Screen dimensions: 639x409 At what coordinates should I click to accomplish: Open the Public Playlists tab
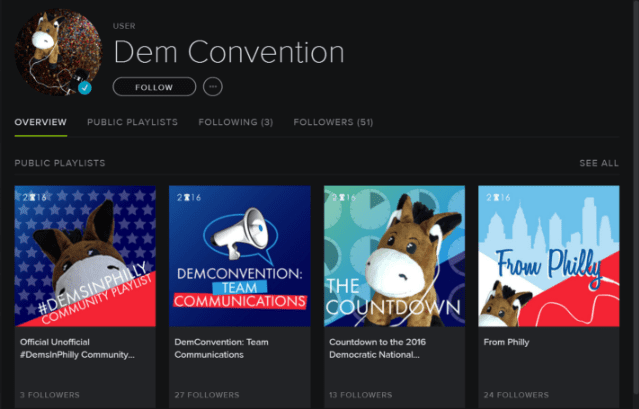pyautogui.click(x=132, y=122)
